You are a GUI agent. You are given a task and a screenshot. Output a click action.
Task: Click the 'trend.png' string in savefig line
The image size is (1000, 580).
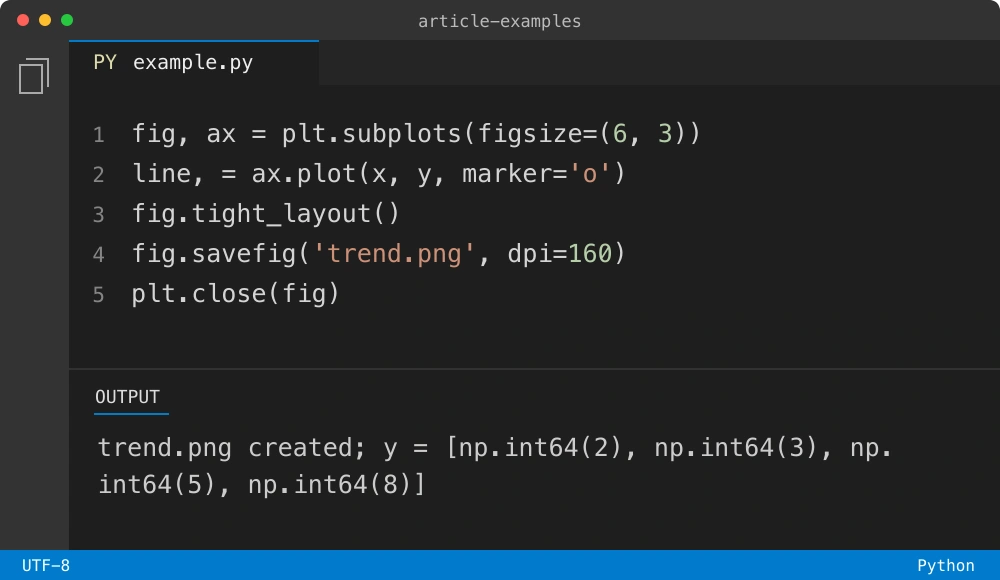[x=394, y=253]
